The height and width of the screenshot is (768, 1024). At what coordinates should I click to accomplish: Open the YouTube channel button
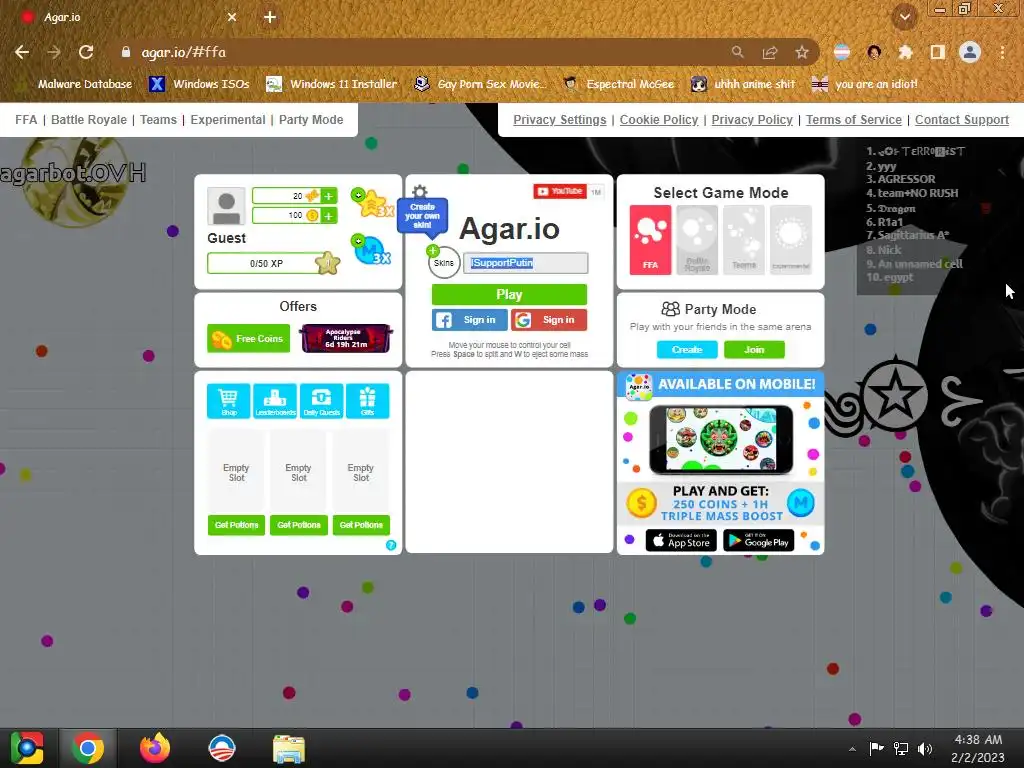tap(560, 191)
